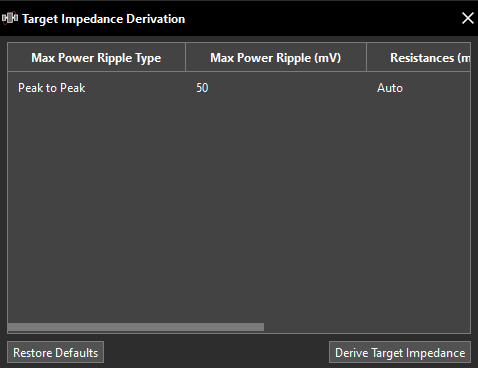Click the horizontal scrollbar thumb
Image resolution: width=478 pixels, height=368 pixels.
tap(136, 327)
